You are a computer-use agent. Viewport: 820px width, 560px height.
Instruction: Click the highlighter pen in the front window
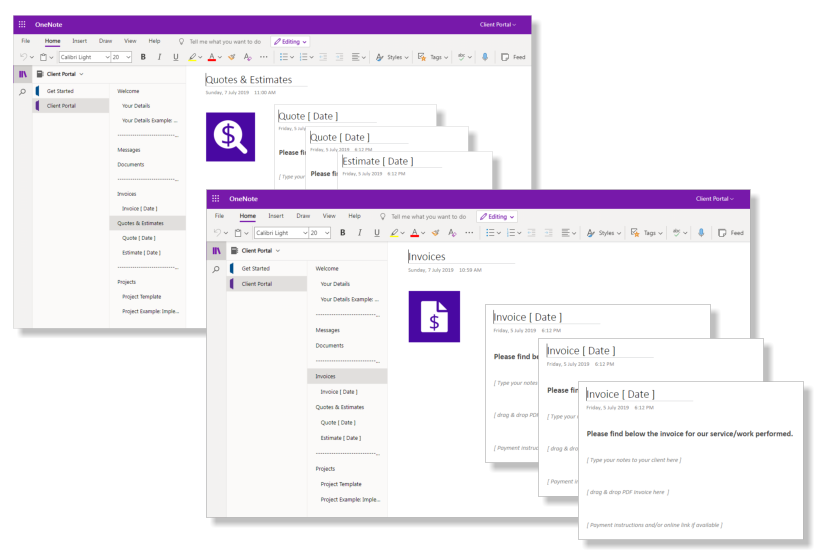coord(394,233)
